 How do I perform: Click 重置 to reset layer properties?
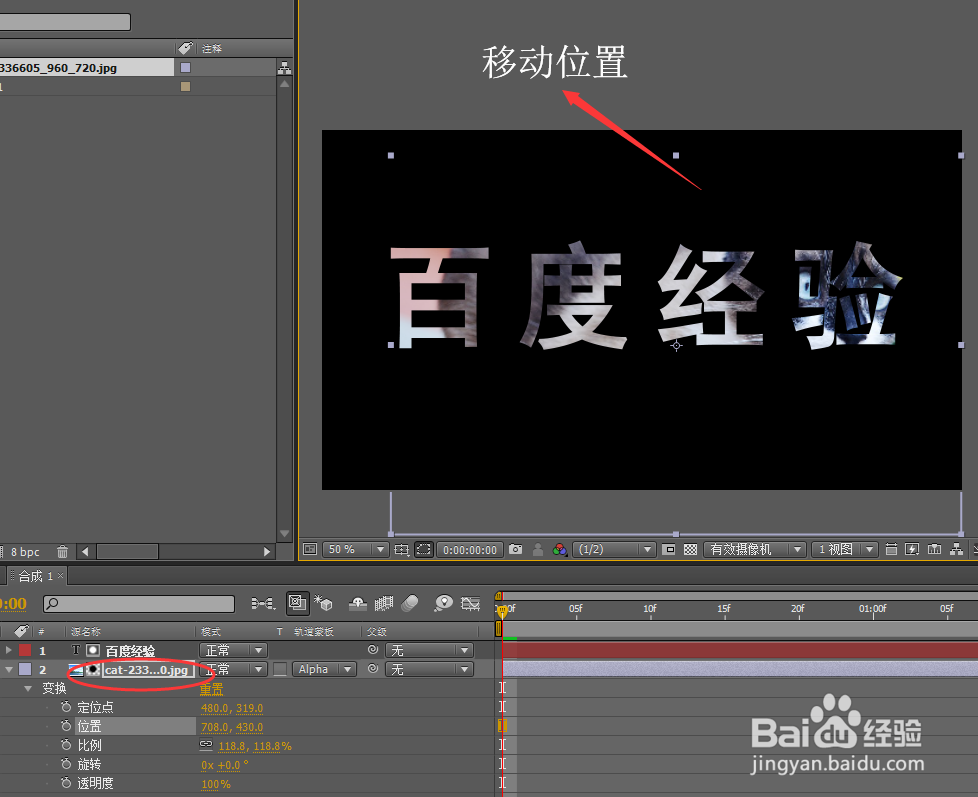tap(212, 689)
